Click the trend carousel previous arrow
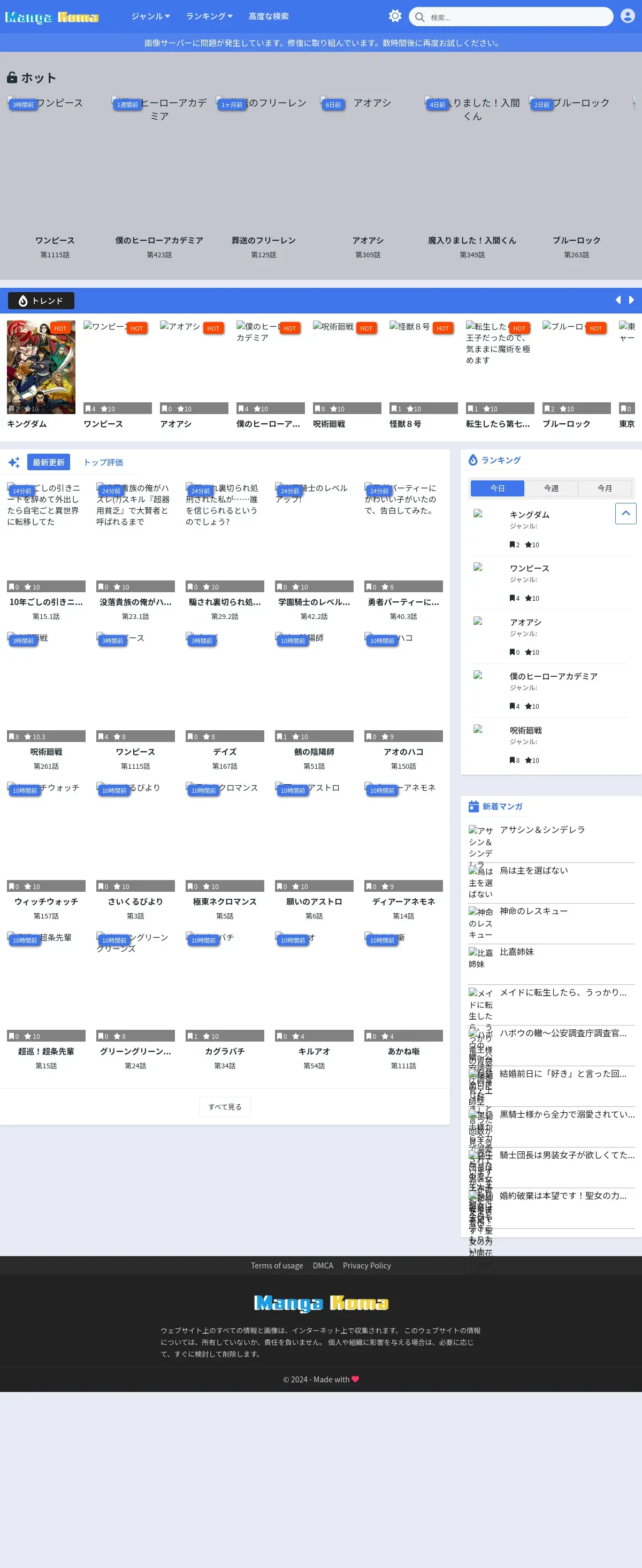642x1568 pixels. pos(618,300)
